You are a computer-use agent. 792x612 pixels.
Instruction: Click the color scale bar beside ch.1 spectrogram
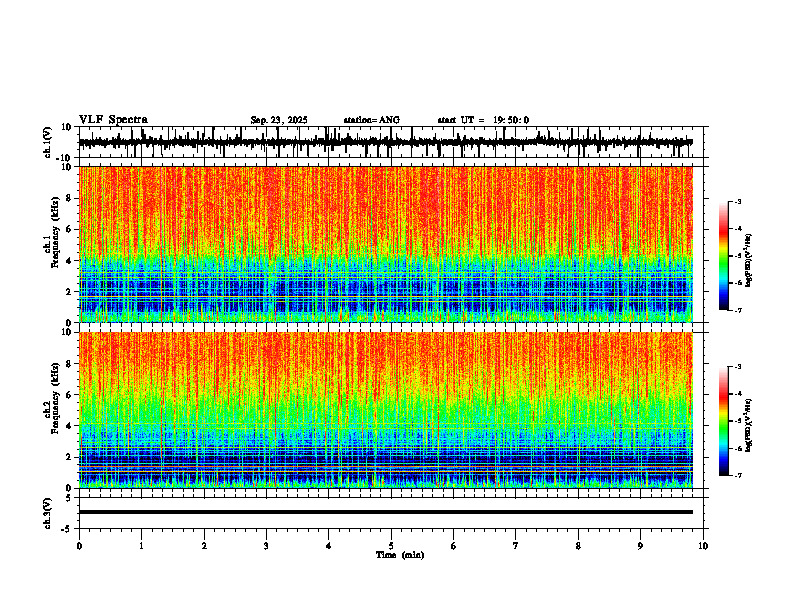[723, 256]
